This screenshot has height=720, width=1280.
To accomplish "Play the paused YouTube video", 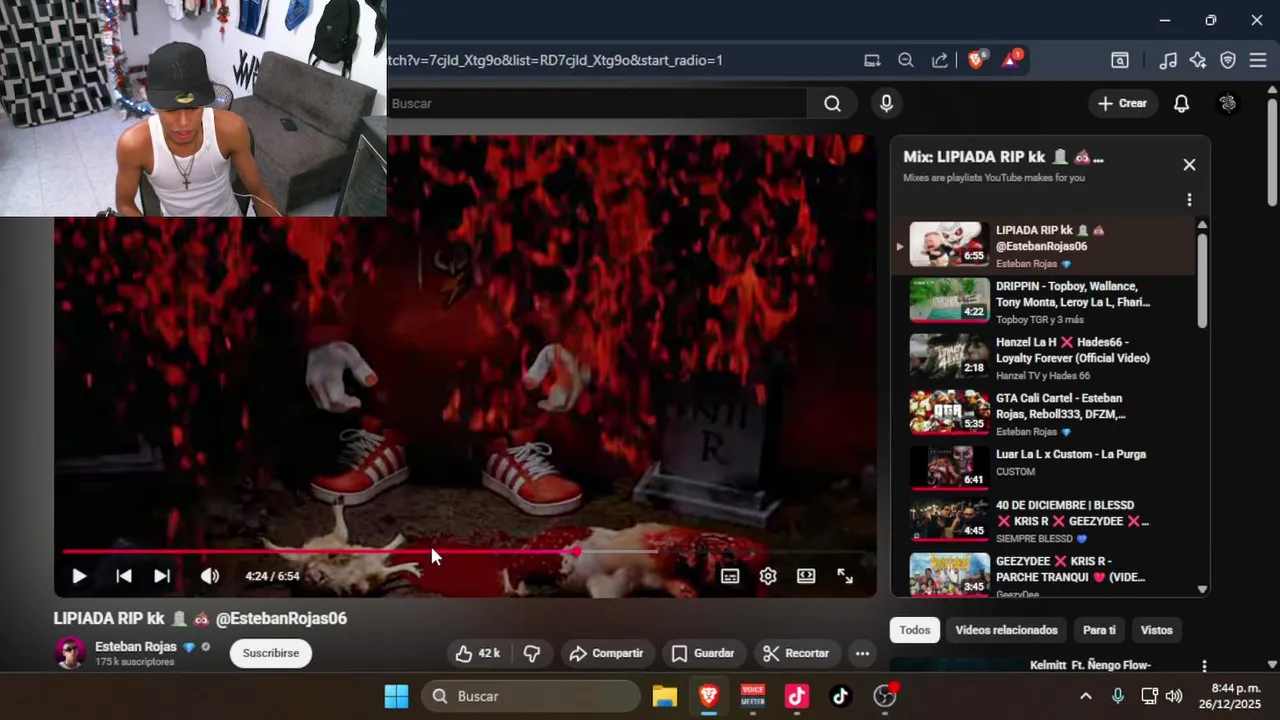I will click(x=79, y=576).
